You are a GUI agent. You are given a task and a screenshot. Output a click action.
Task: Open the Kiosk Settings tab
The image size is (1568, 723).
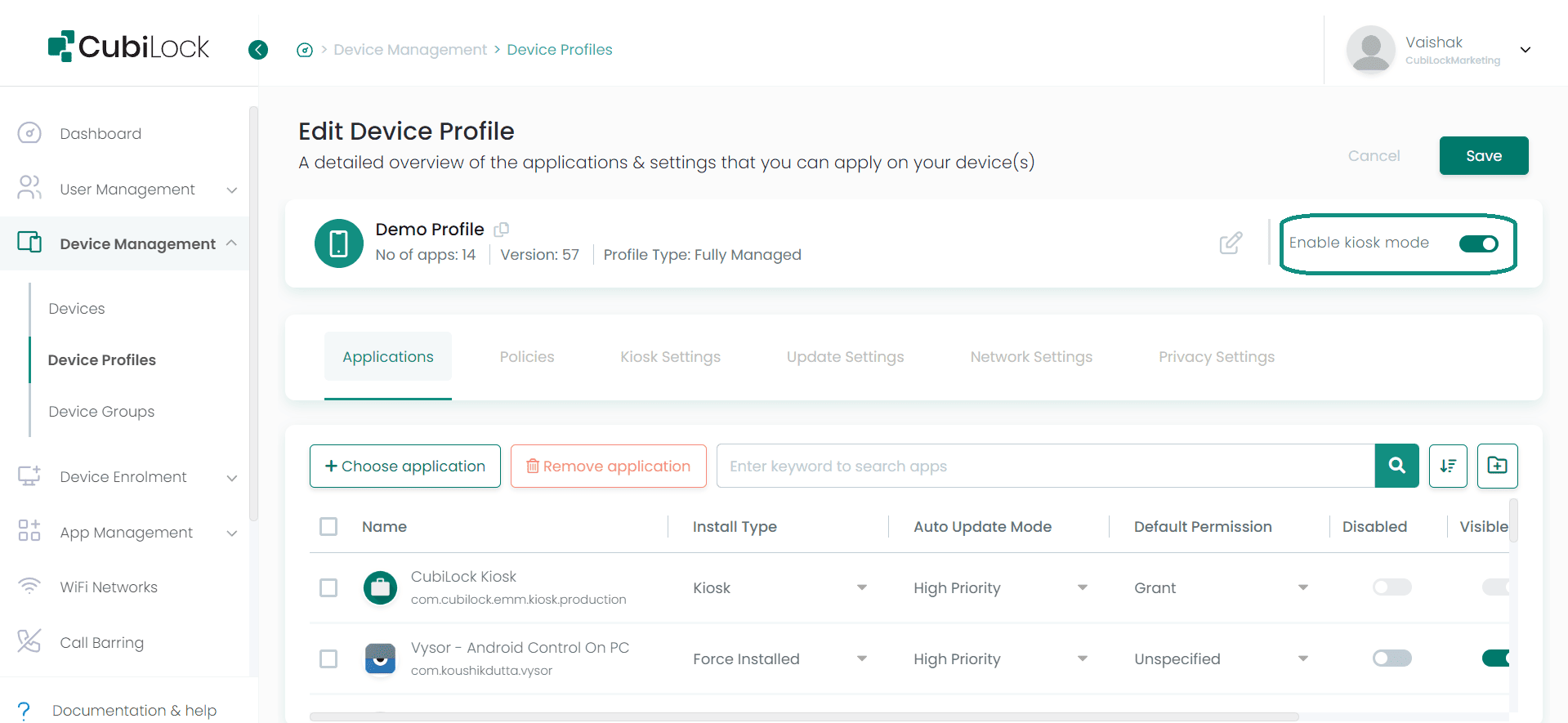pyautogui.click(x=670, y=357)
